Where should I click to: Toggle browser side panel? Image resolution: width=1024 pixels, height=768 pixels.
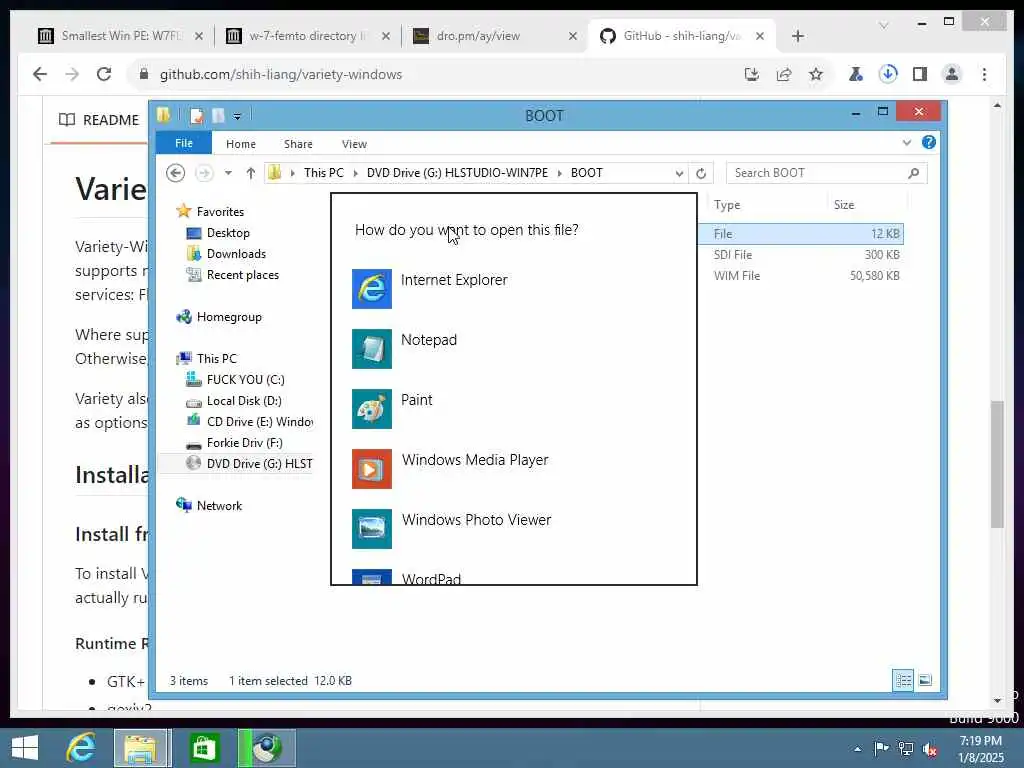pos(920,74)
